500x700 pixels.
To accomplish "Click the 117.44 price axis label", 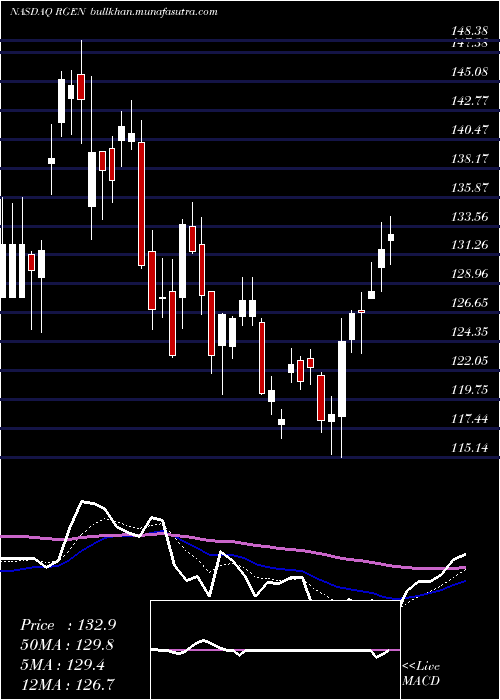I will 469,419.
